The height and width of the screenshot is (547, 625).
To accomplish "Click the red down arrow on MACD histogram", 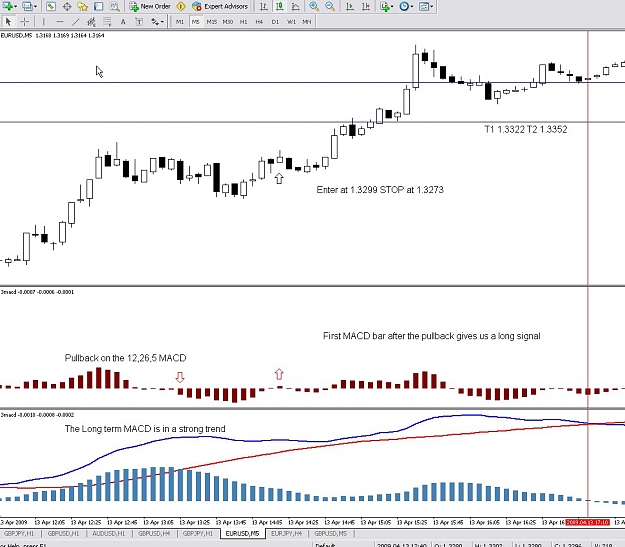I will click(180, 378).
